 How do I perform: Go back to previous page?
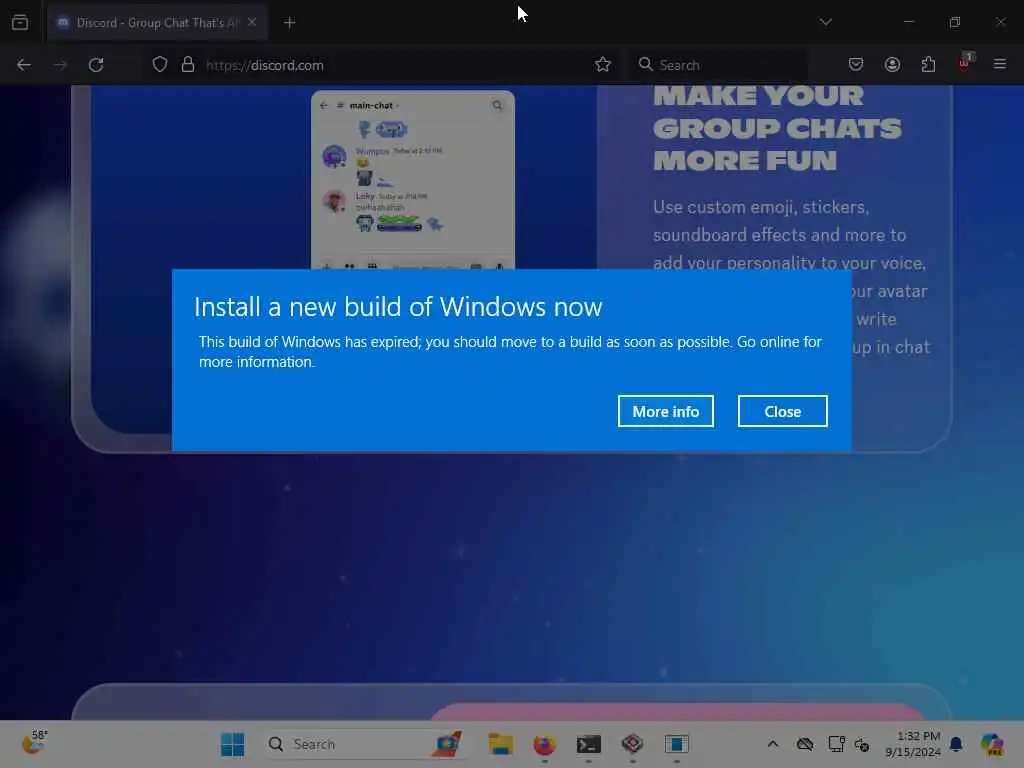(24, 65)
